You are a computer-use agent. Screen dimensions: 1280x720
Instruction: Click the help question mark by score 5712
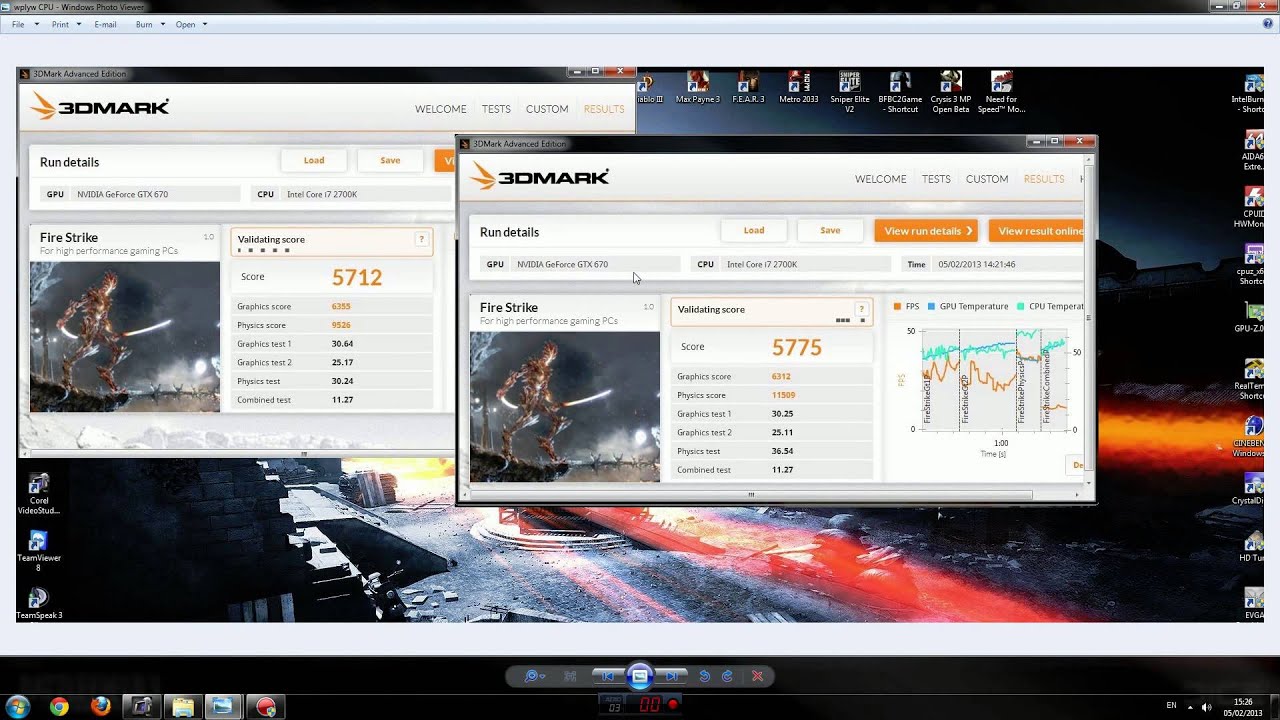(x=421, y=239)
